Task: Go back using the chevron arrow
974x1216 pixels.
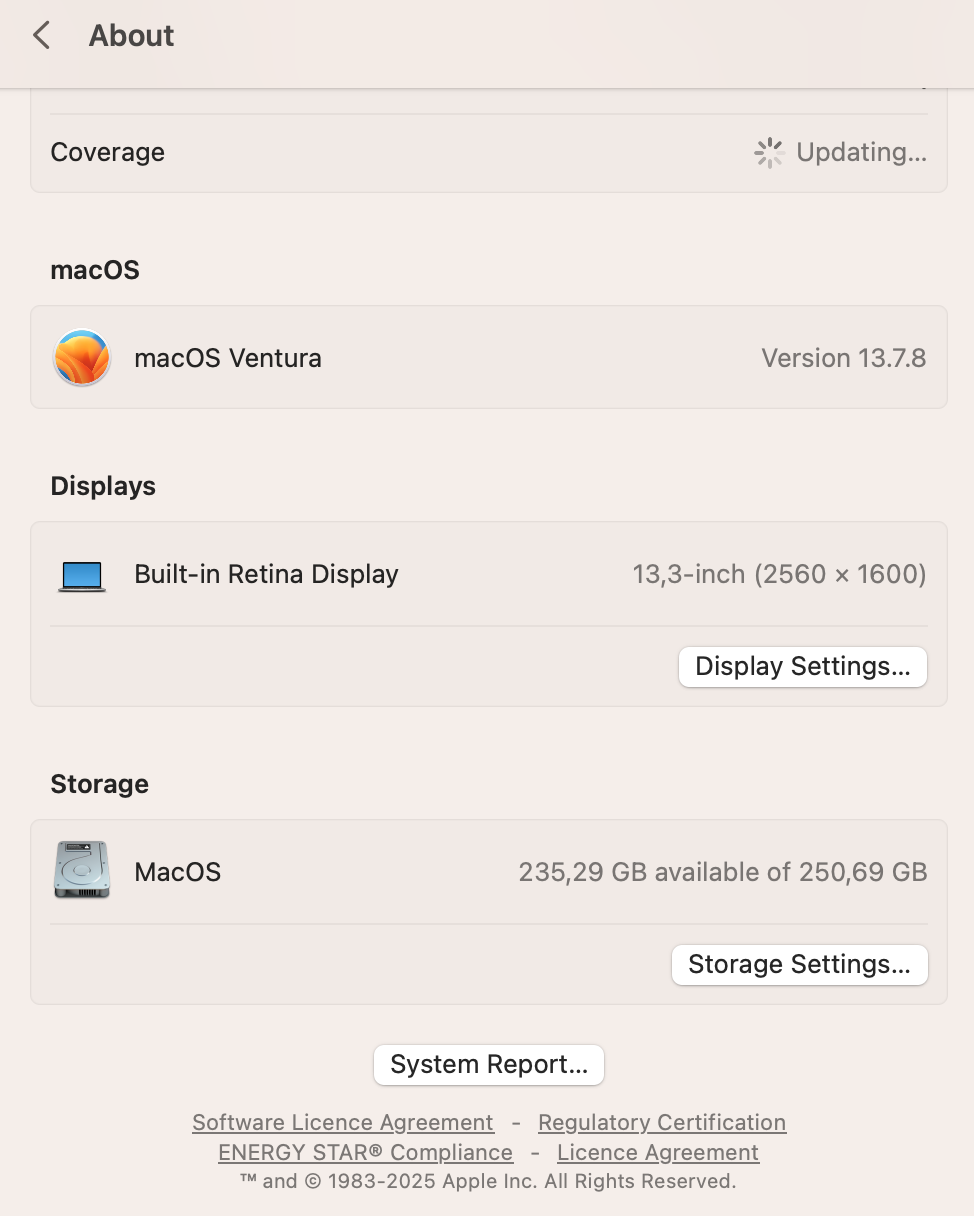Action: (x=41, y=36)
